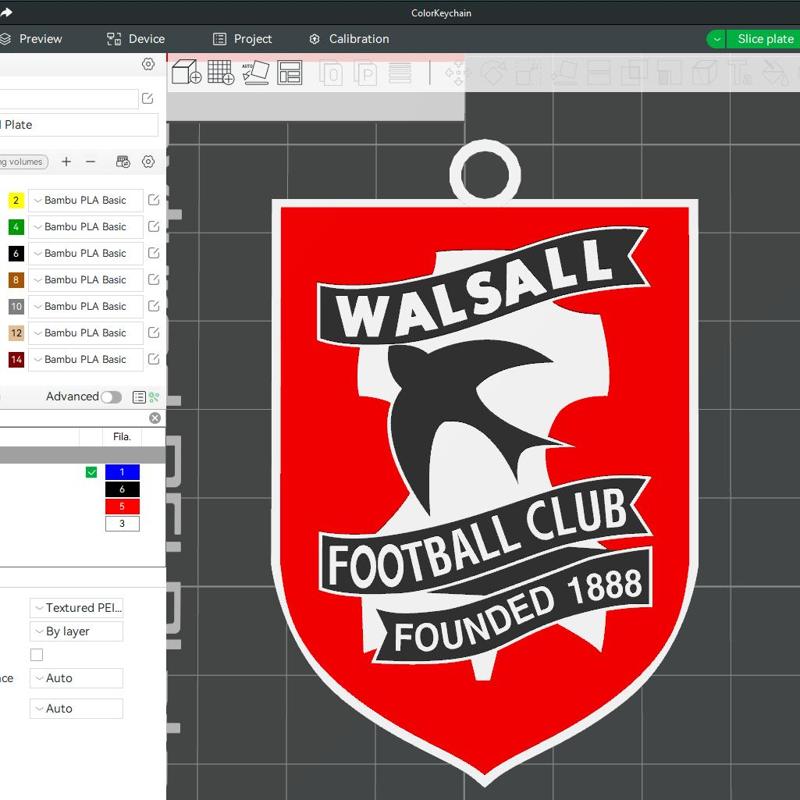Viewport: 800px width, 800px height.
Task: Select the Move tool in the toolbar
Action: pos(456,73)
